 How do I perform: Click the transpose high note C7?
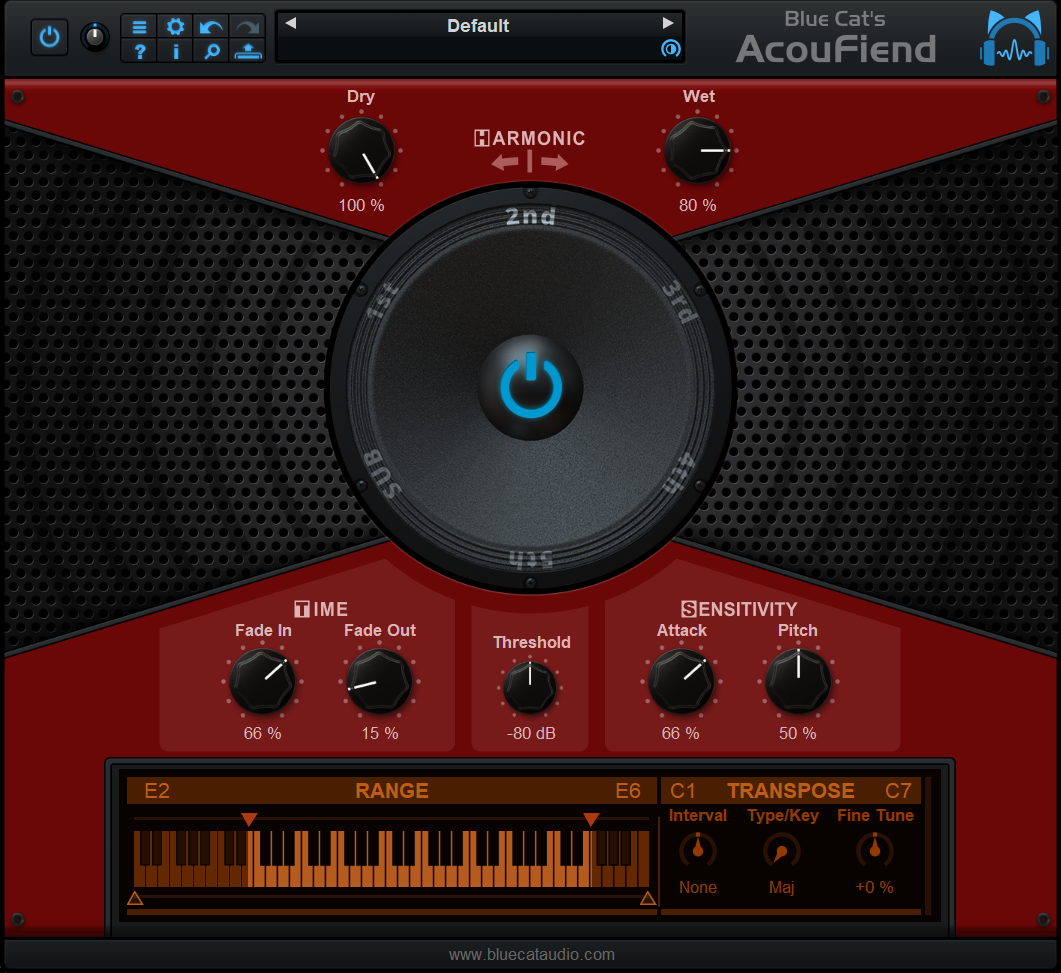tap(899, 791)
